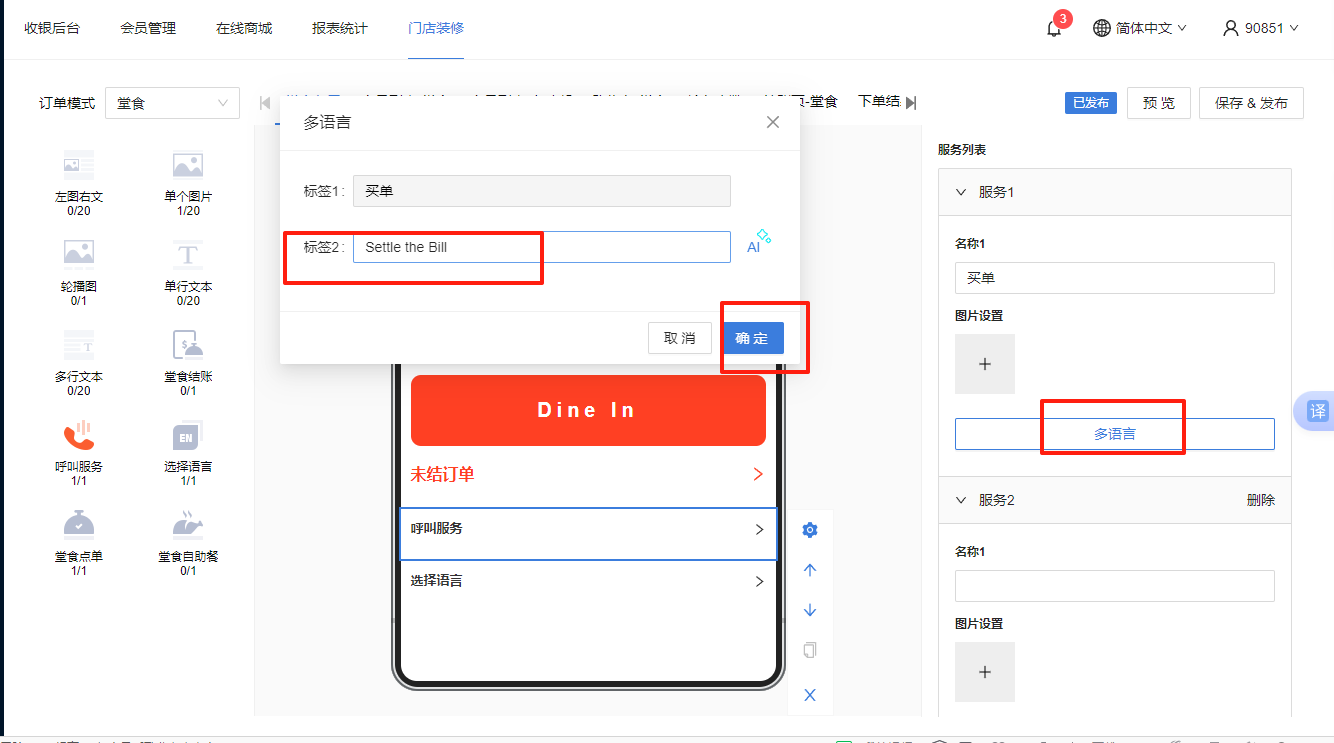
Task: Click 取消 in the 多语言 dialog
Action: coord(680,338)
